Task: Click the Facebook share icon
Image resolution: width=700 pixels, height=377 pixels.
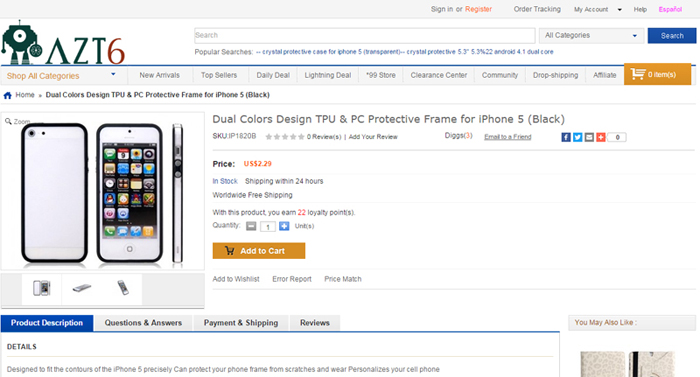Action: [566, 137]
